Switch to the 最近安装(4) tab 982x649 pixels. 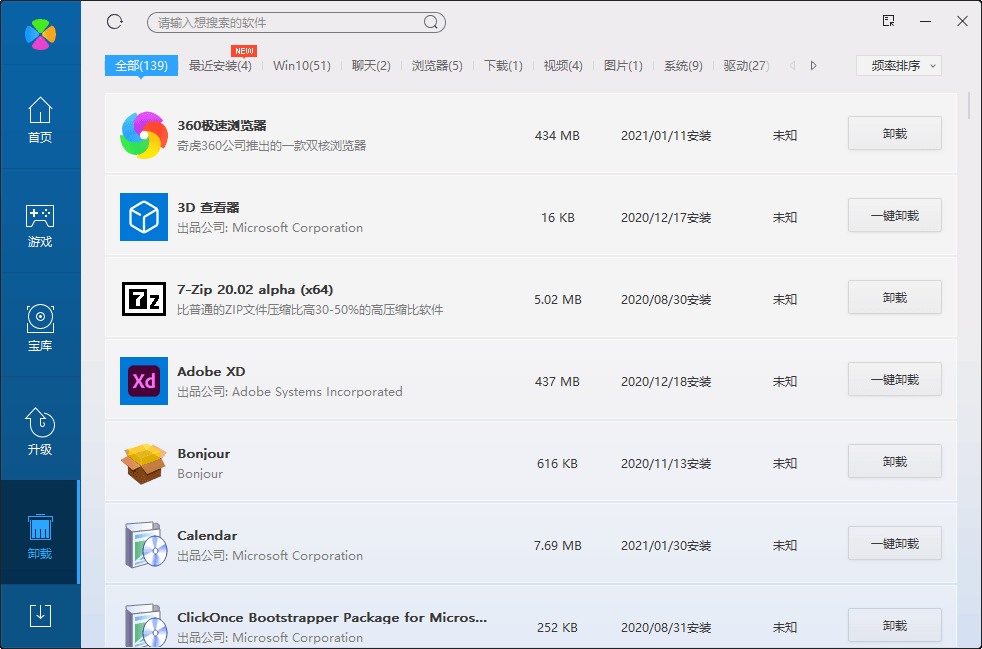[220, 66]
